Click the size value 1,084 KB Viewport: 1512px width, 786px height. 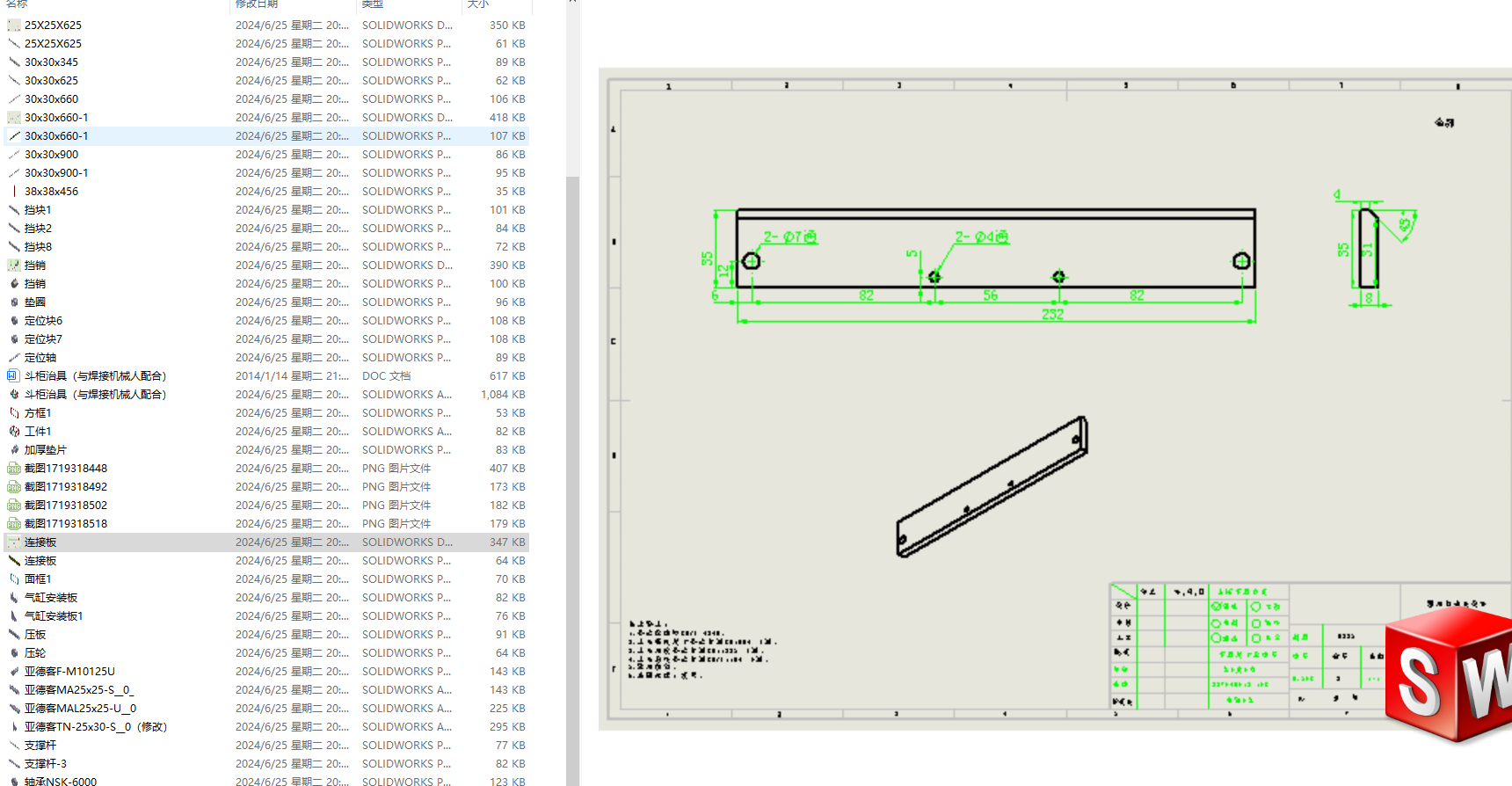(x=503, y=395)
